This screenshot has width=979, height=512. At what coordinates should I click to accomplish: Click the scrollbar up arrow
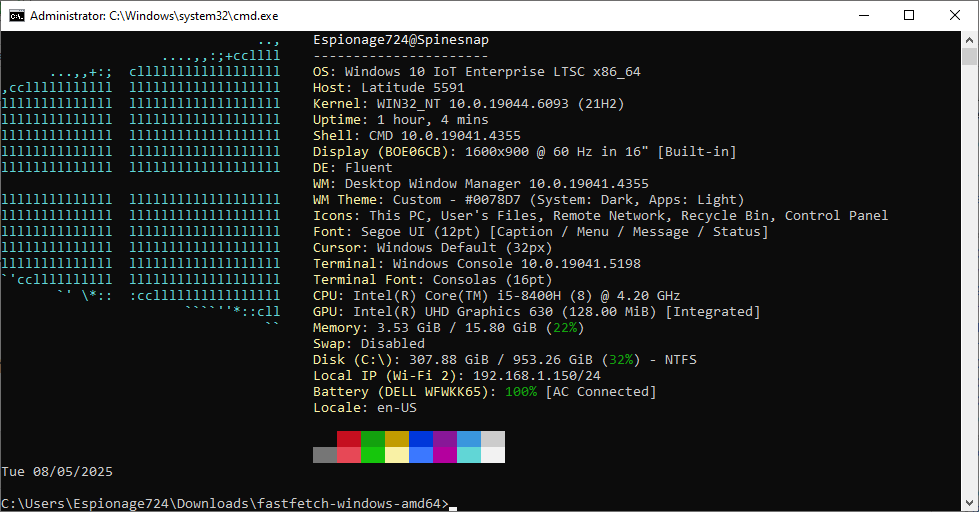(x=969, y=39)
